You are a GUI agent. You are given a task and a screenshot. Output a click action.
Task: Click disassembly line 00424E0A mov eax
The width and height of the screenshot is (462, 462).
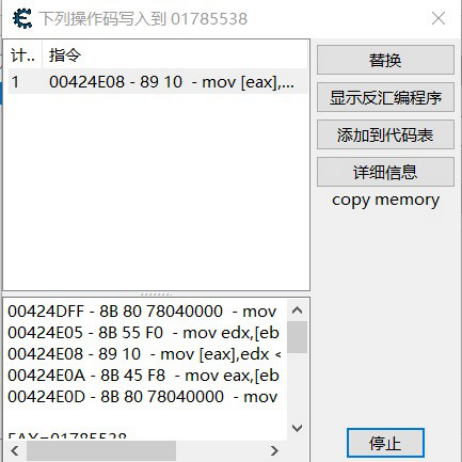pyautogui.click(x=143, y=375)
